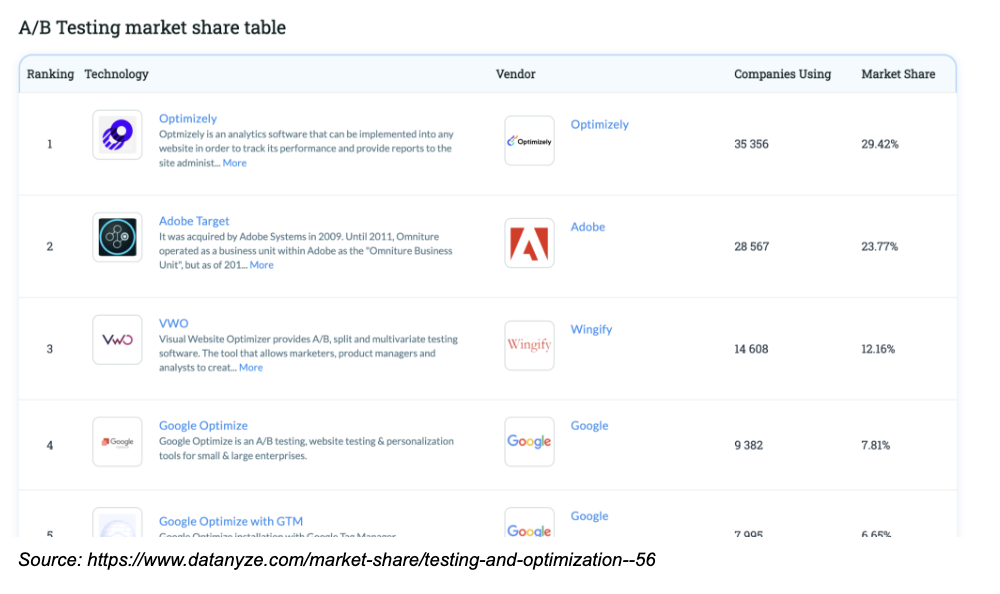The image size is (1000, 594).
Task: Select the 35 356 companies value
Action: 751,144
